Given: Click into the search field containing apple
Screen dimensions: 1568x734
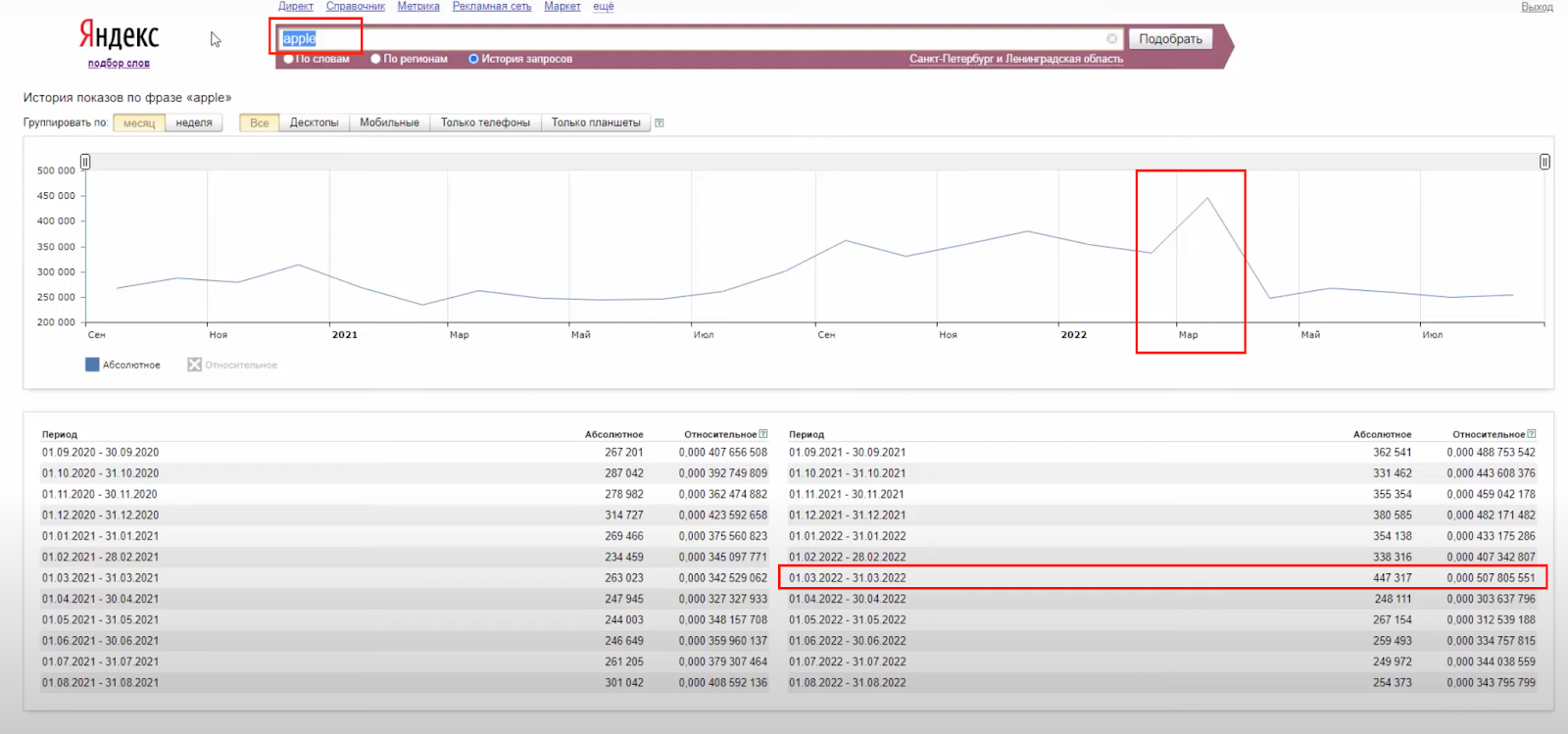Looking at the screenshot, I should pyautogui.click(x=686, y=39).
